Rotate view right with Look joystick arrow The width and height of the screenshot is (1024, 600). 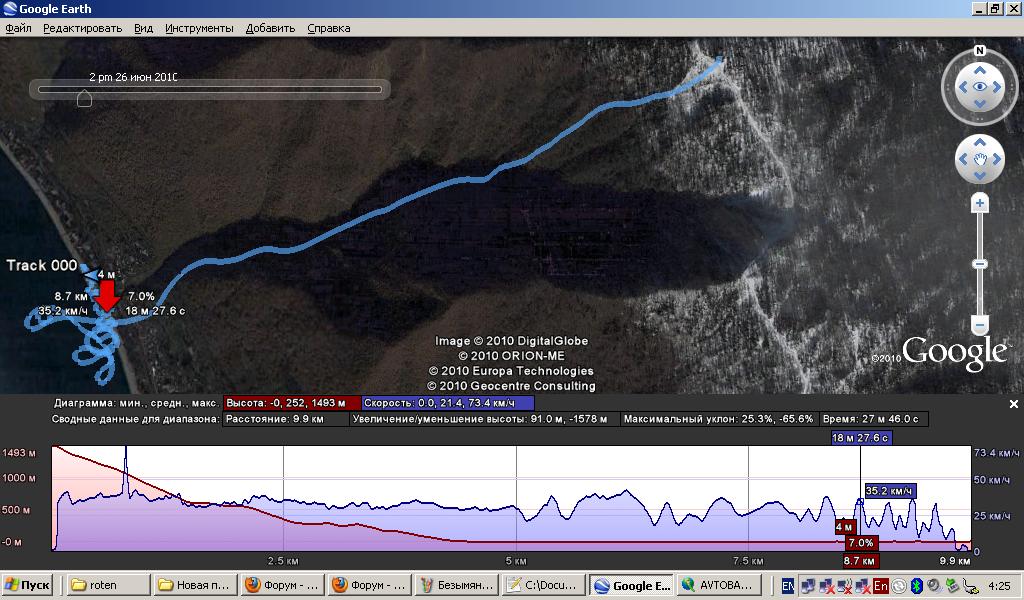point(997,87)
